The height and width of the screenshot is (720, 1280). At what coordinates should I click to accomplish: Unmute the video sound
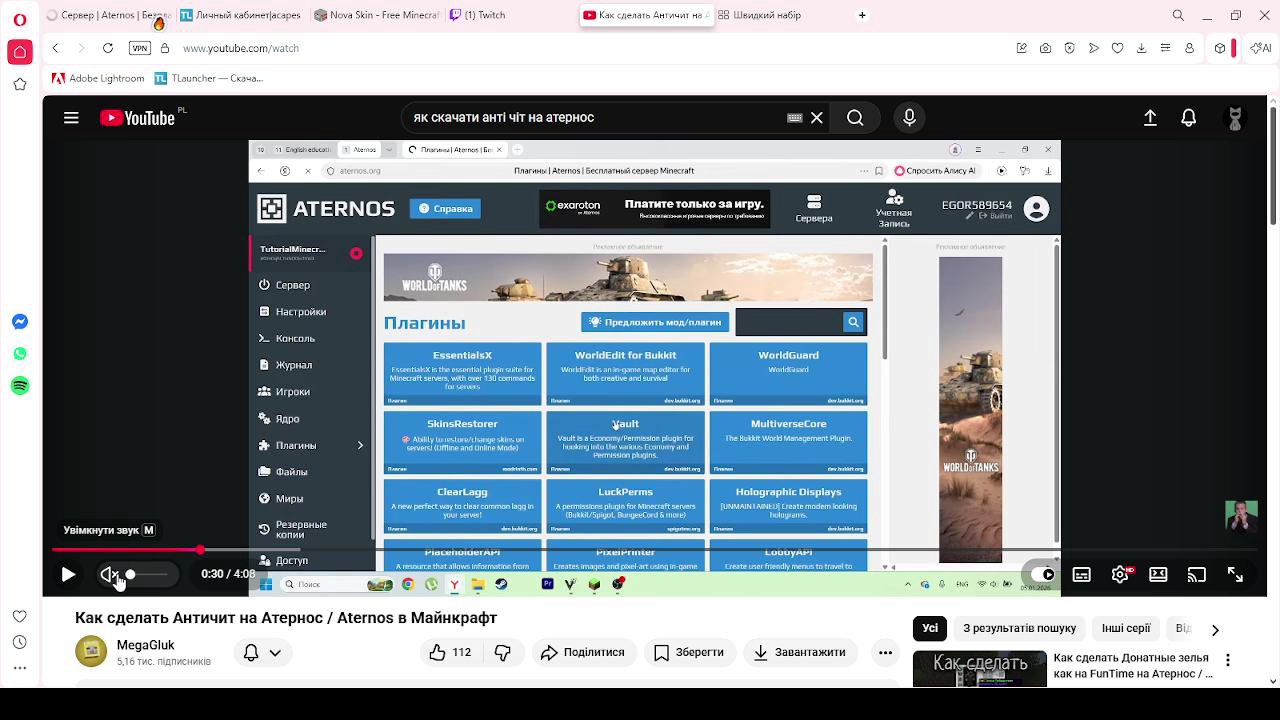point(109,574)
